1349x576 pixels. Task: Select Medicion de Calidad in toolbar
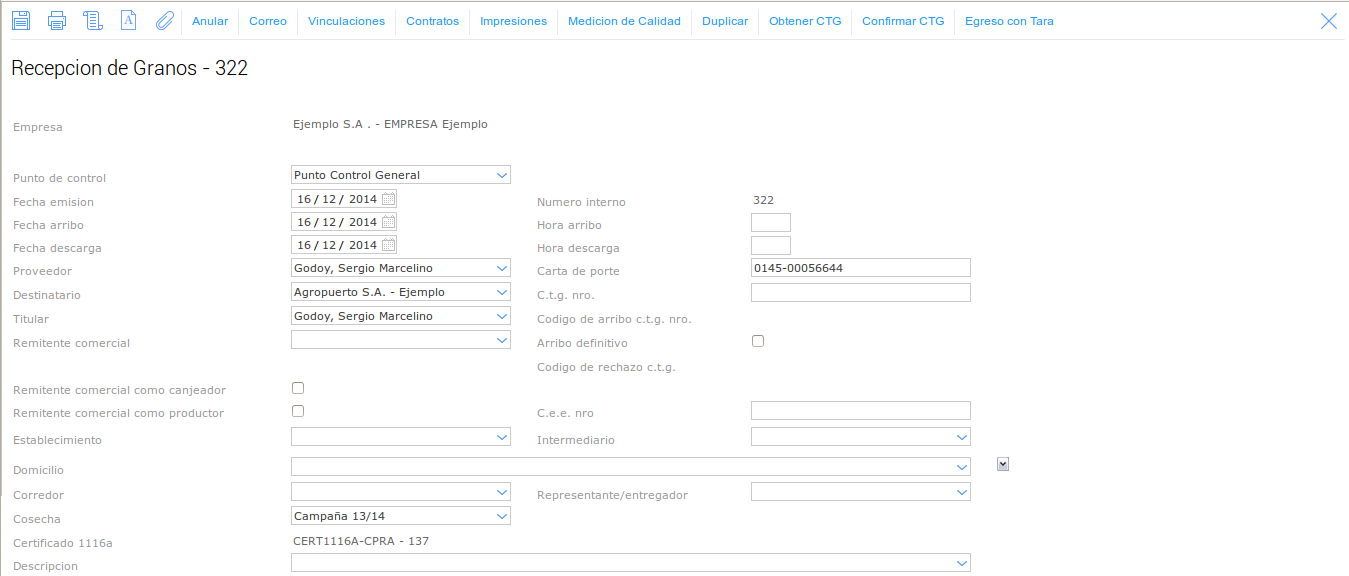pyautogui.click(x=624, y=21)
